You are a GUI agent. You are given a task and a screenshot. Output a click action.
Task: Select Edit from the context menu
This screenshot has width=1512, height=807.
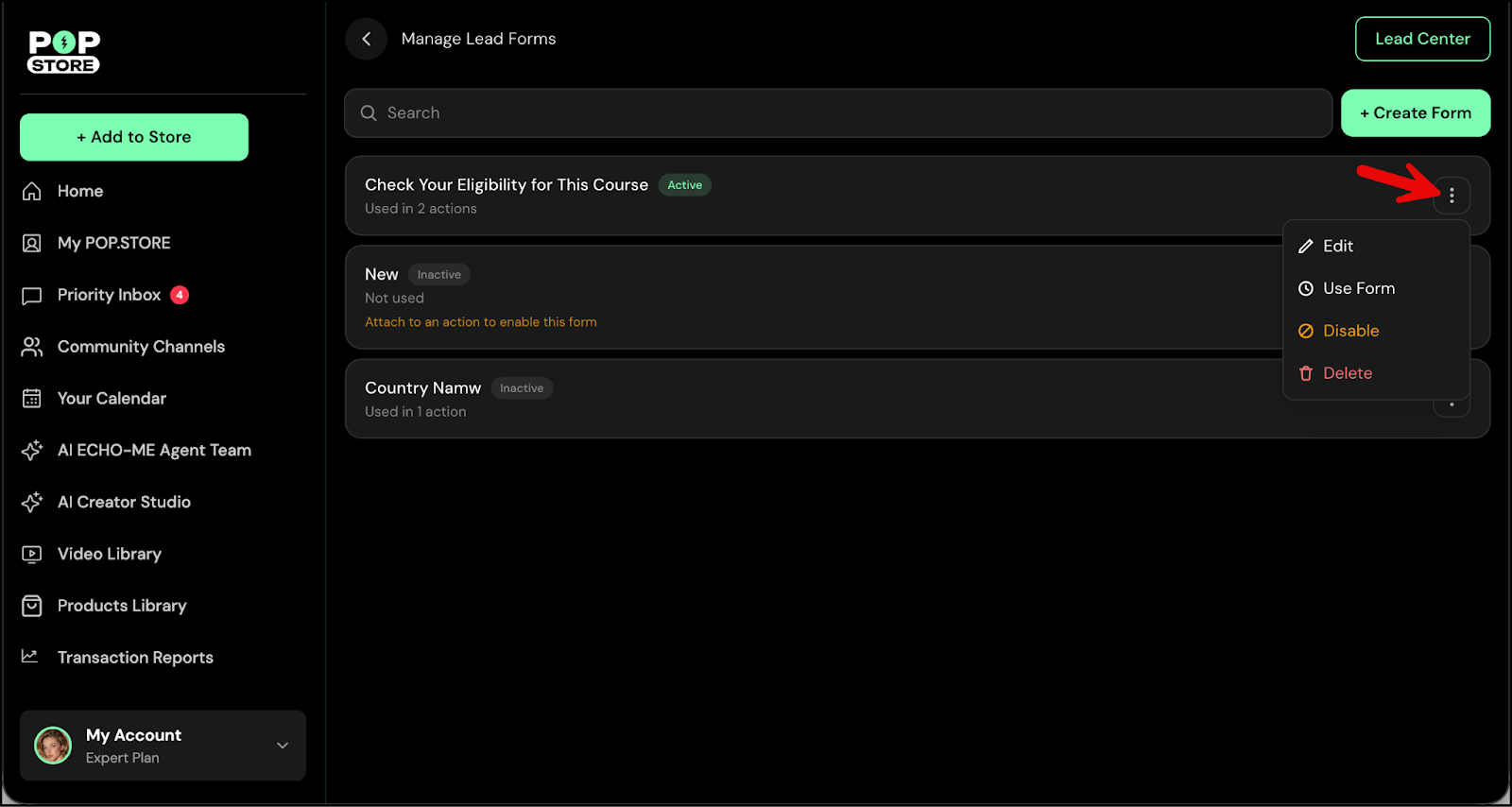(x=1337, y=246)
